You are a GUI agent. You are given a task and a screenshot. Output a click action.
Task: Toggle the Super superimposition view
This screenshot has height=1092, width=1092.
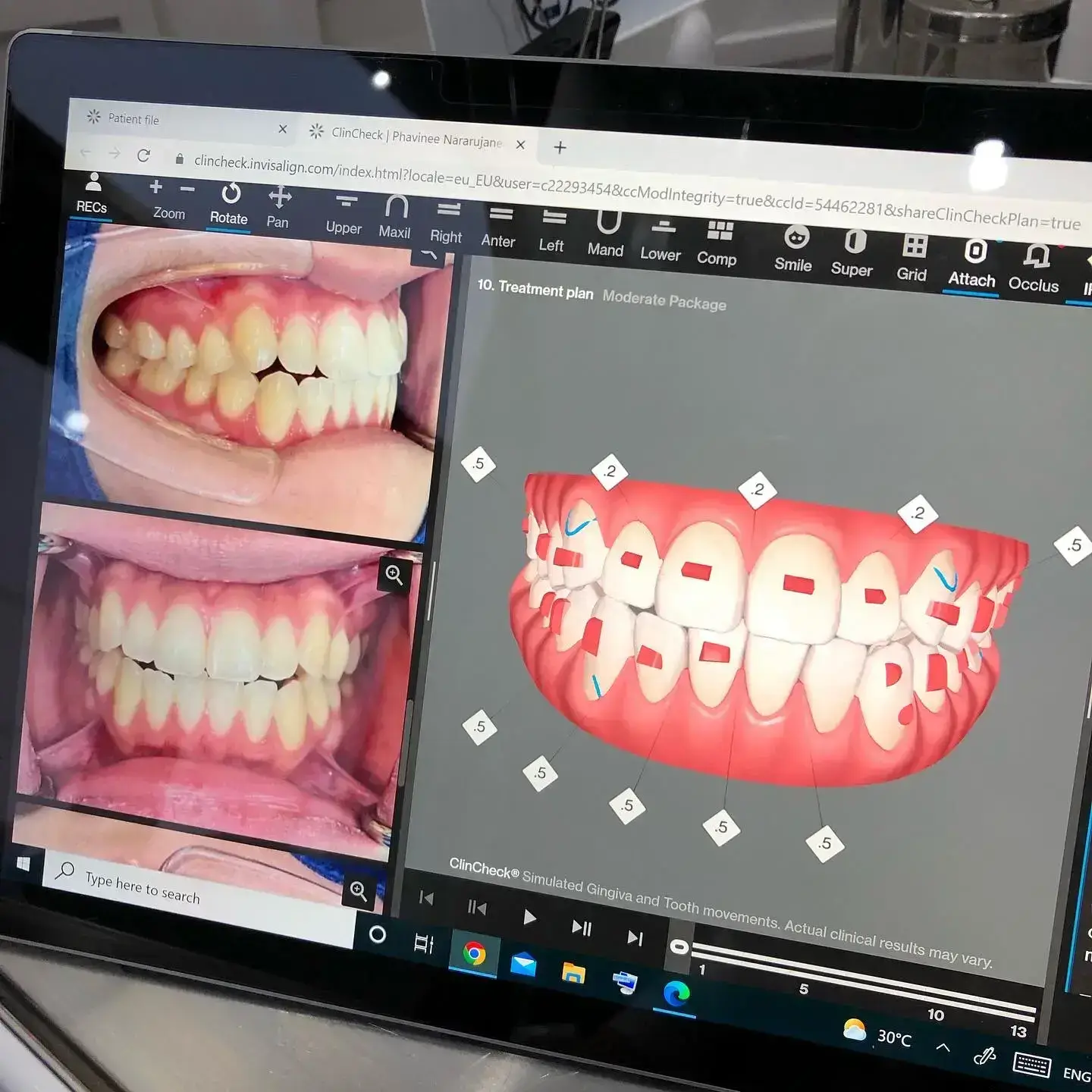point(853,254)
